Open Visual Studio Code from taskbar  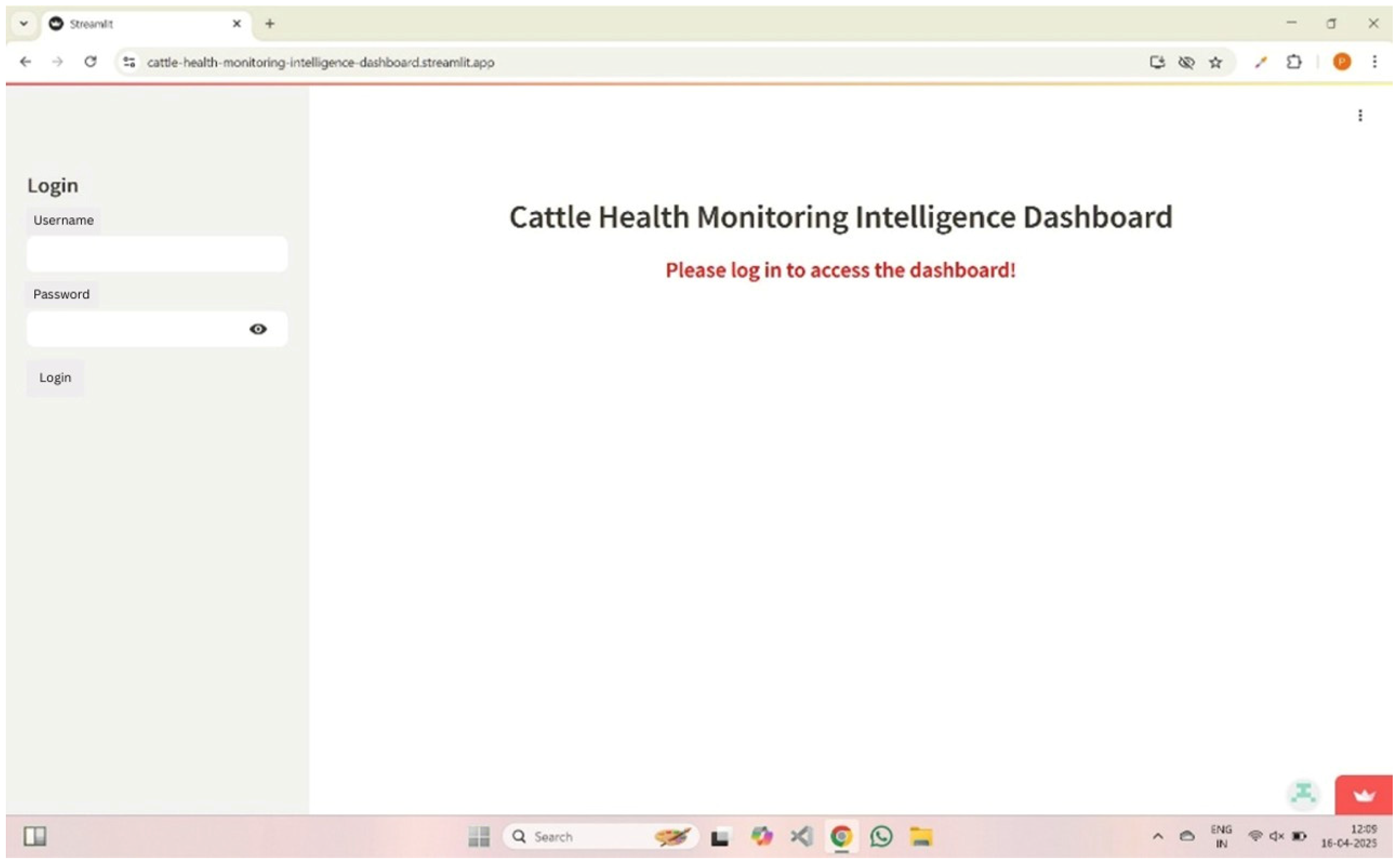(802, 837)
